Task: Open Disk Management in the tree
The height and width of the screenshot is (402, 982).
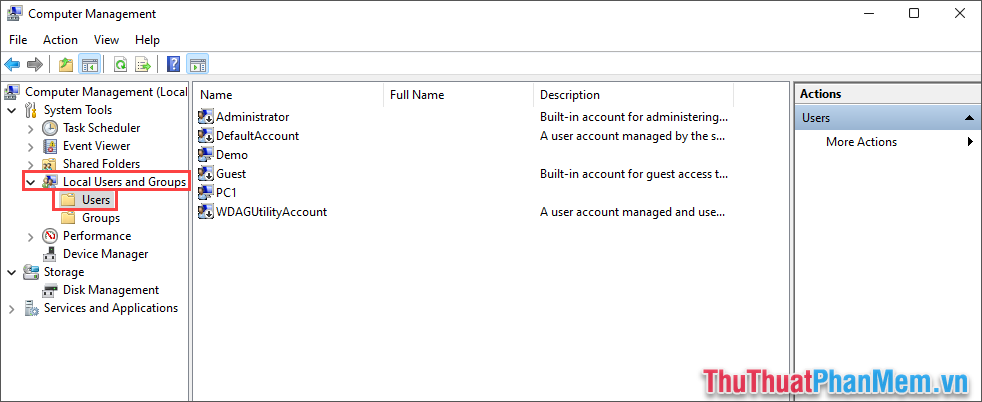Action: click(x=111, y=290)
